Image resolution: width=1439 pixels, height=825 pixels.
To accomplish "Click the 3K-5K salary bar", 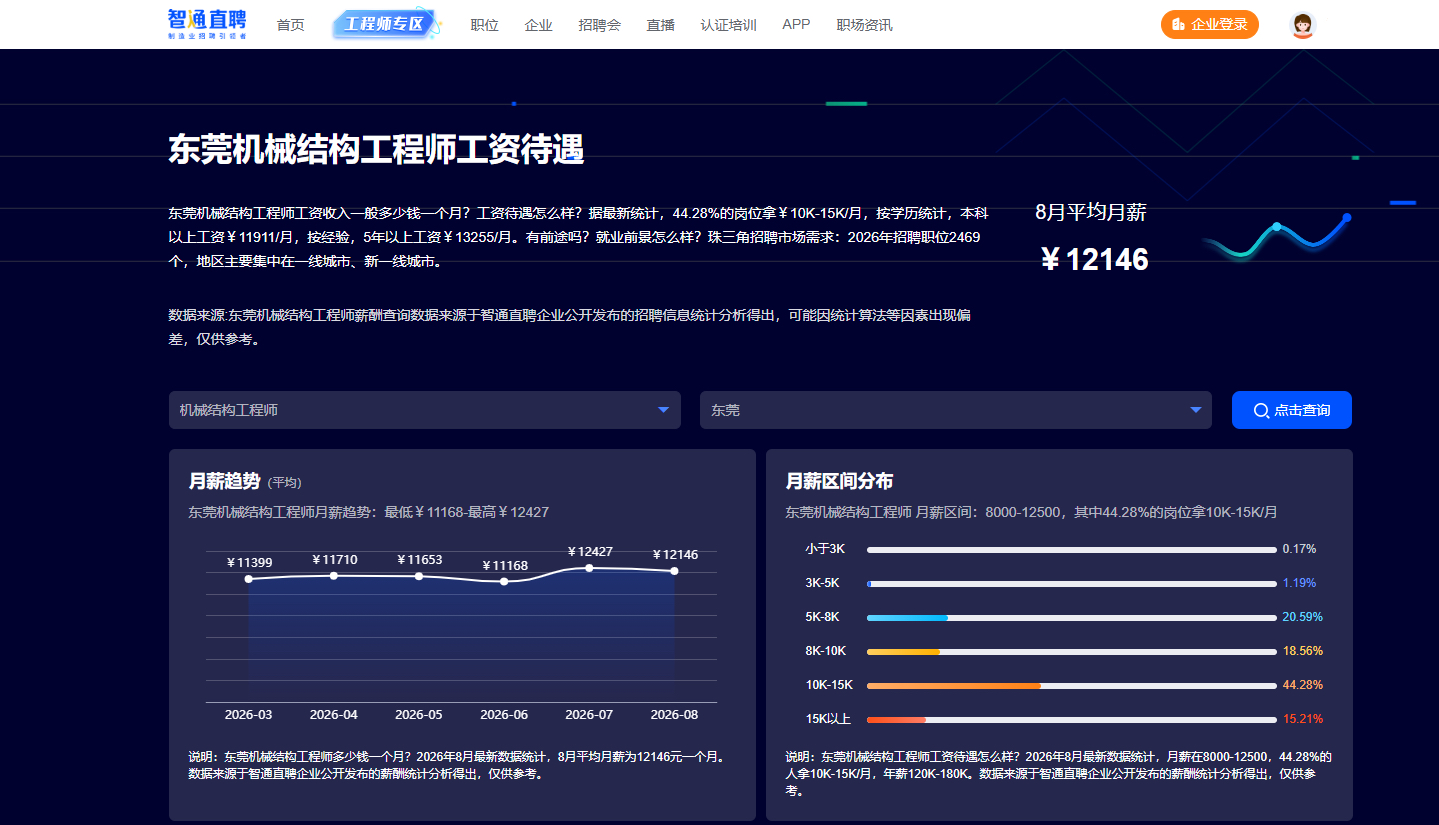I will [x=1072, y=583].
